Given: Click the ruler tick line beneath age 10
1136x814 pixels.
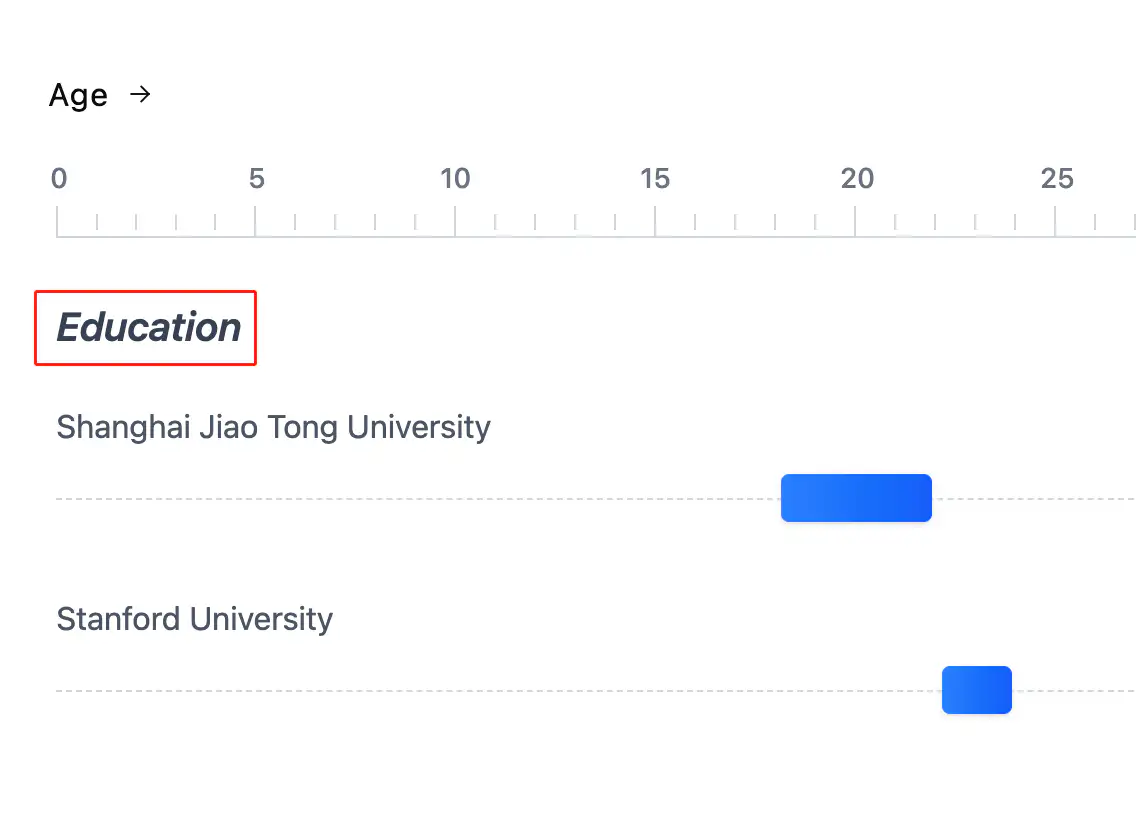Looking at the screenshot, I should click(x=455, y=221).
